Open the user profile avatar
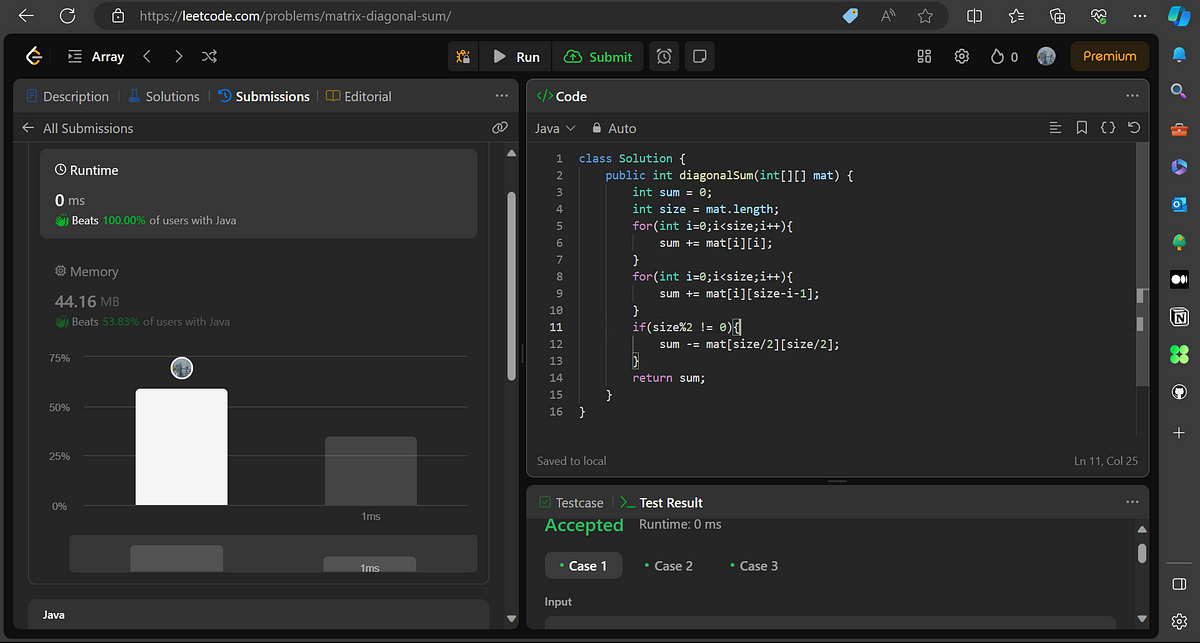The width and height of the screenshot is (1200, 643). [x=1046, y=57]
